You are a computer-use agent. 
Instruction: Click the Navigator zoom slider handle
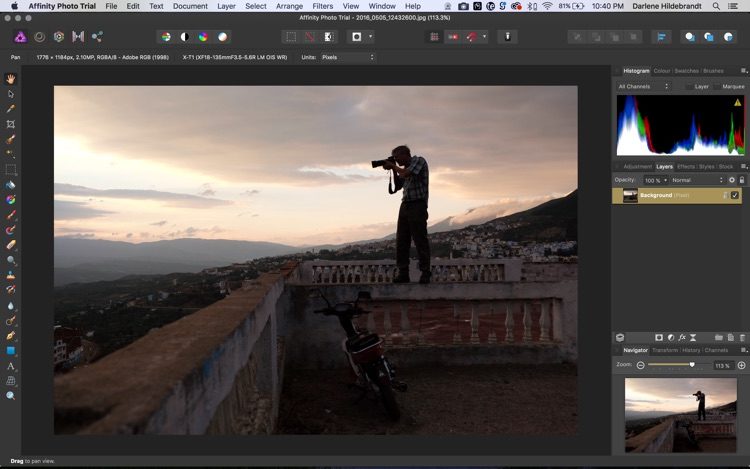(692, 365)
